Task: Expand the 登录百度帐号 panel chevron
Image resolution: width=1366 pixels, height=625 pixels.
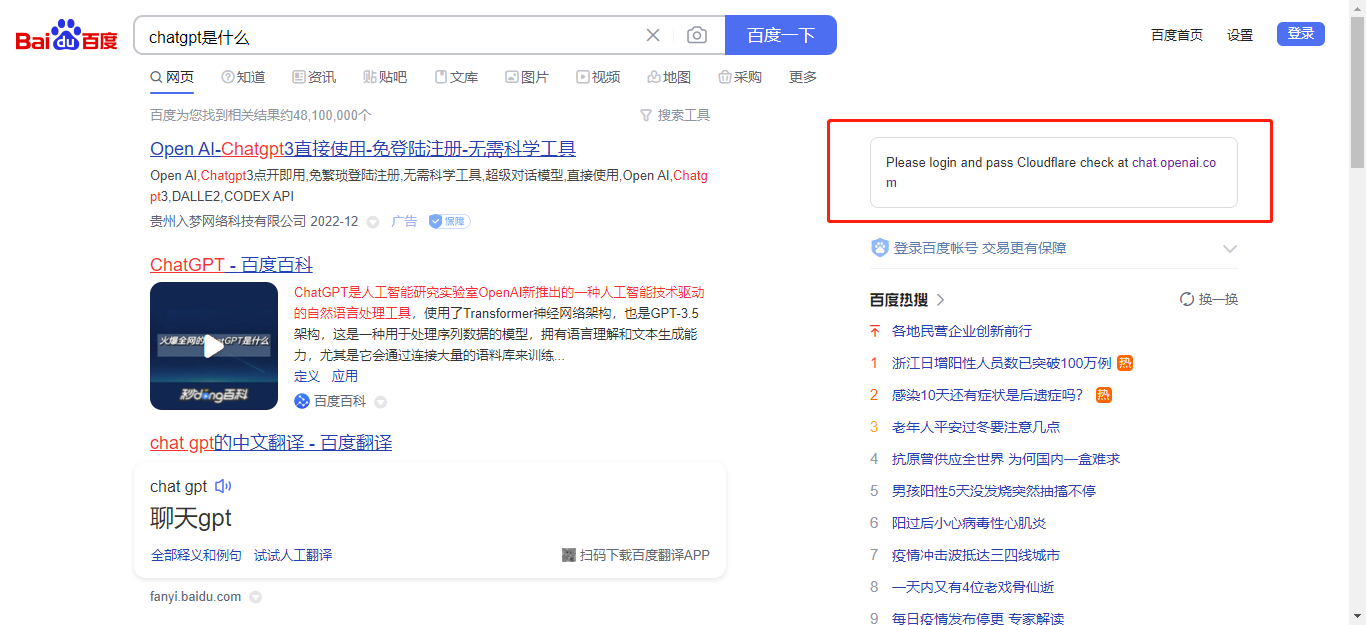Action: (x=1230, y=248)
